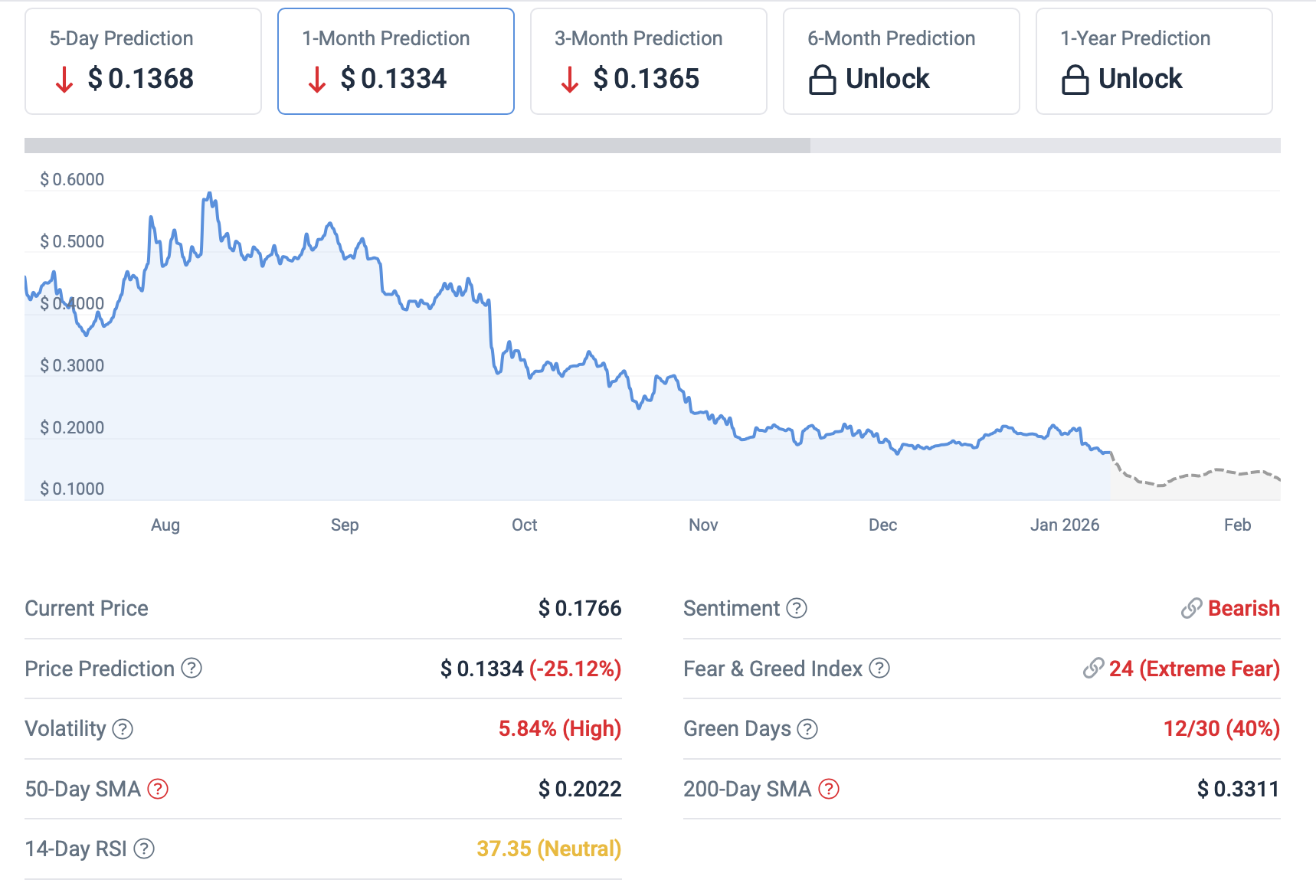Click chain link icon beside Bearish

pos(1191,608)
